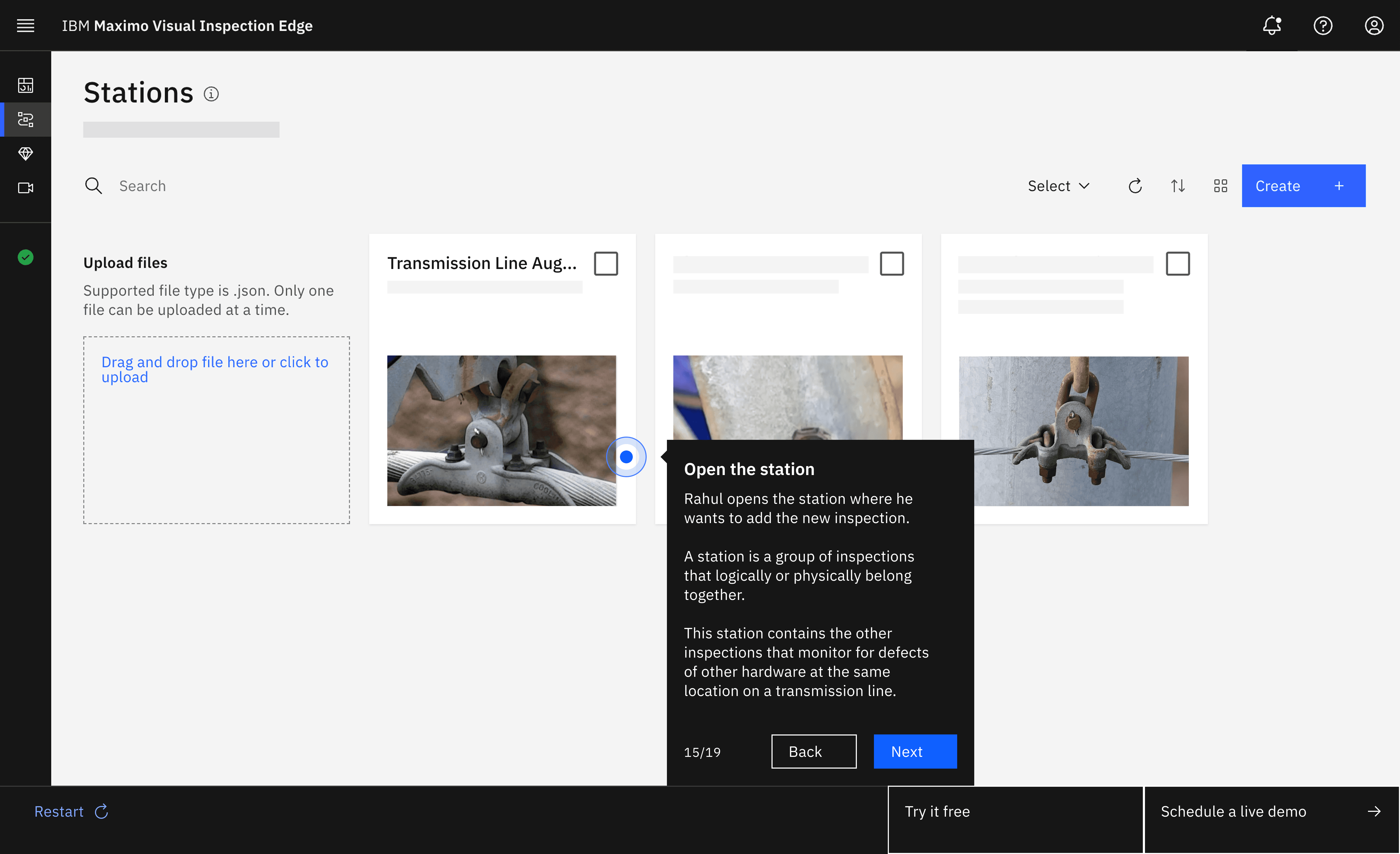Select the Stations icon in sidebar
The height and width of the screenshot is (854, 1400).
click(26, 119)
